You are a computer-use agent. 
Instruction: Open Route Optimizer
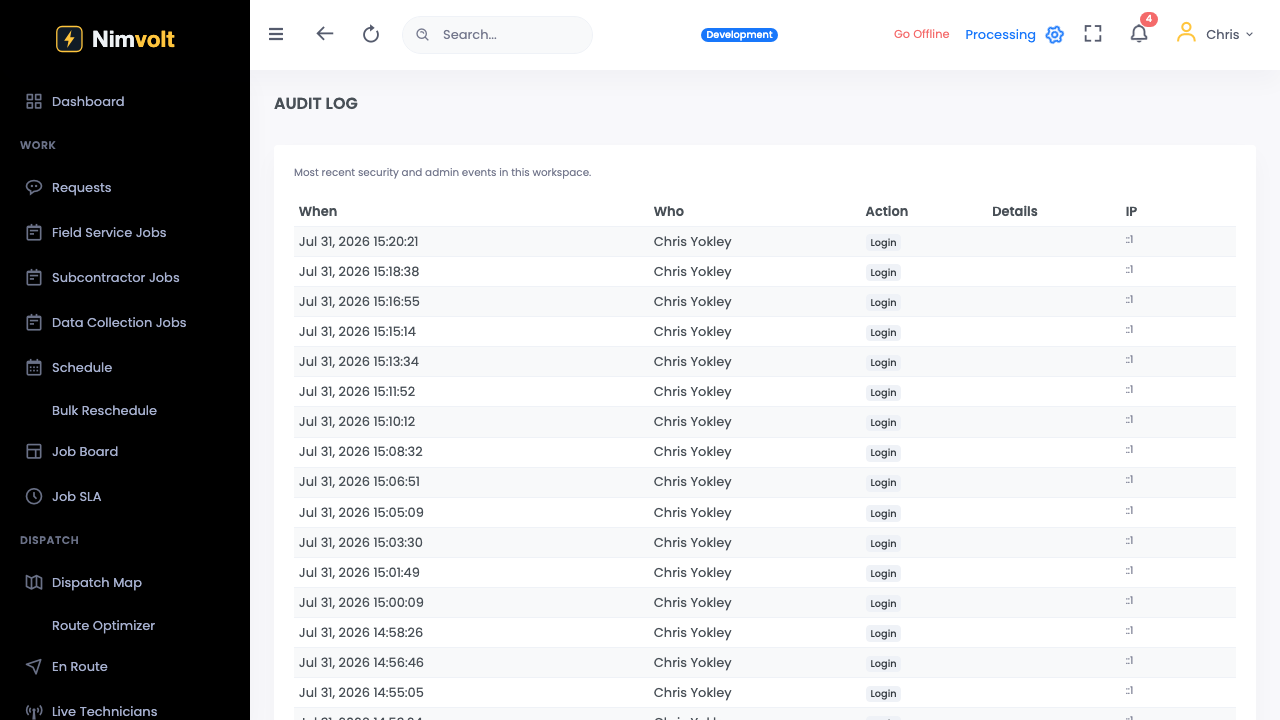(104, 625)
